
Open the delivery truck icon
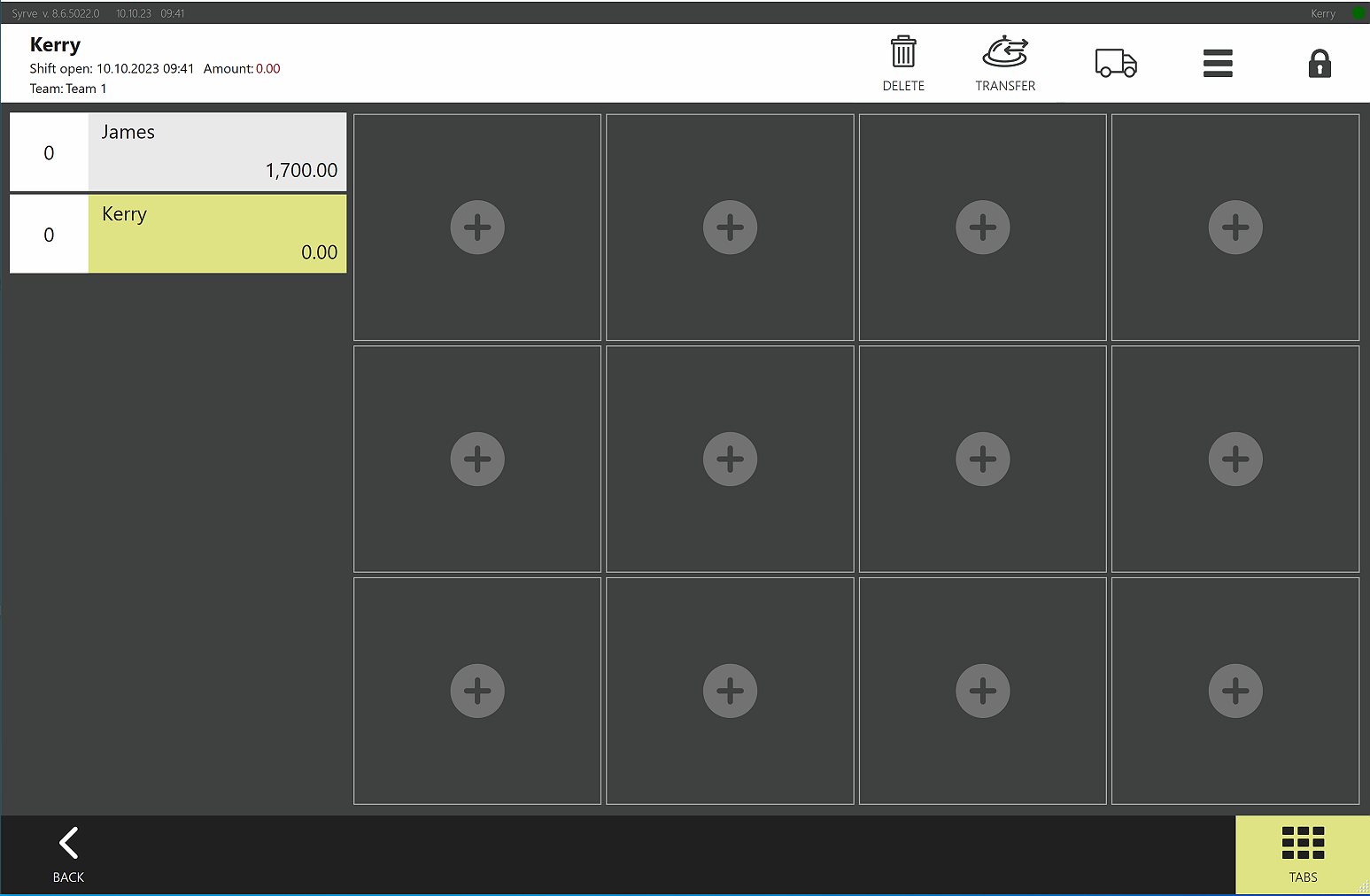(x=1116, y=64)
